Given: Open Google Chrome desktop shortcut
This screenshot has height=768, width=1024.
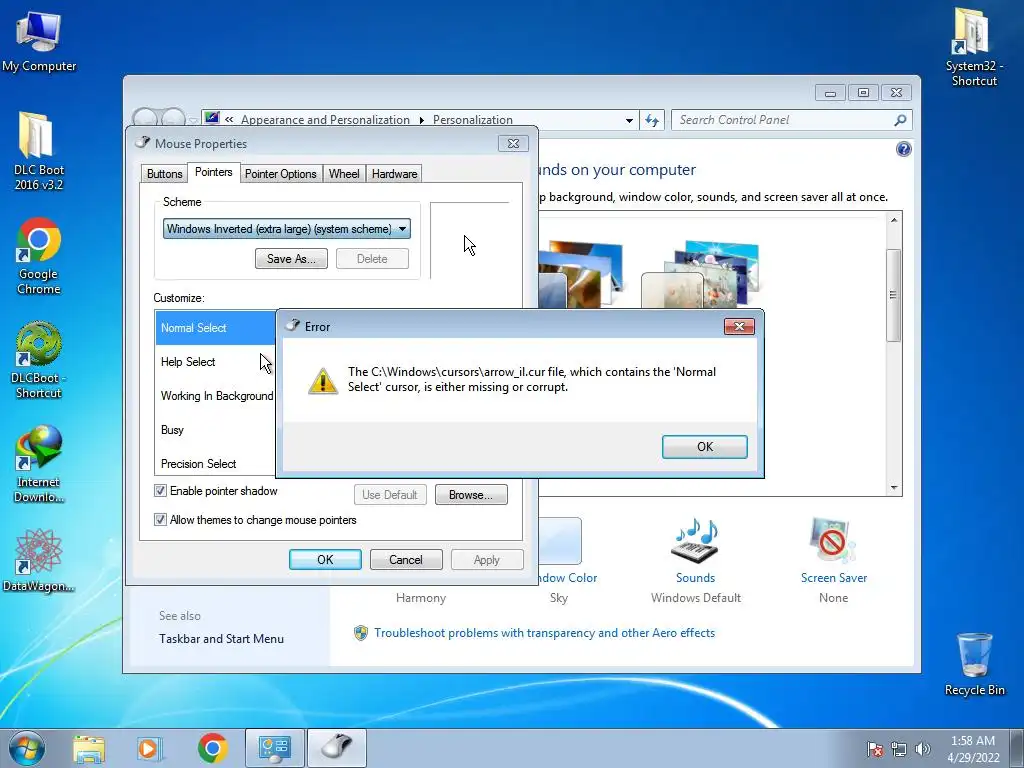Looking at the screenshot, I should (39, 256).
